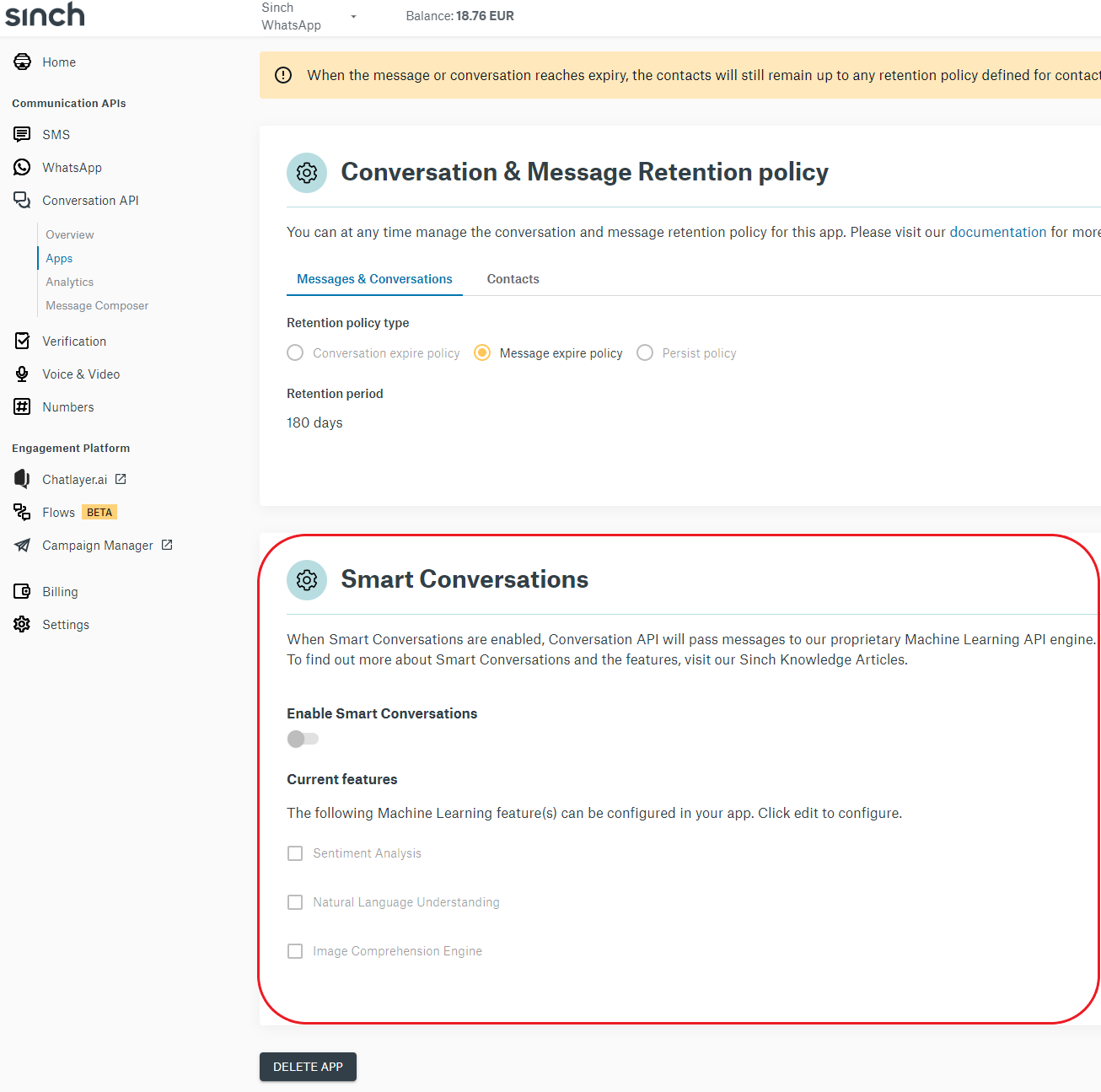The width and height of the screenshot is (1101, 1092).
Task: Select the Verification checkmark icon
Action: coord(21,341)
